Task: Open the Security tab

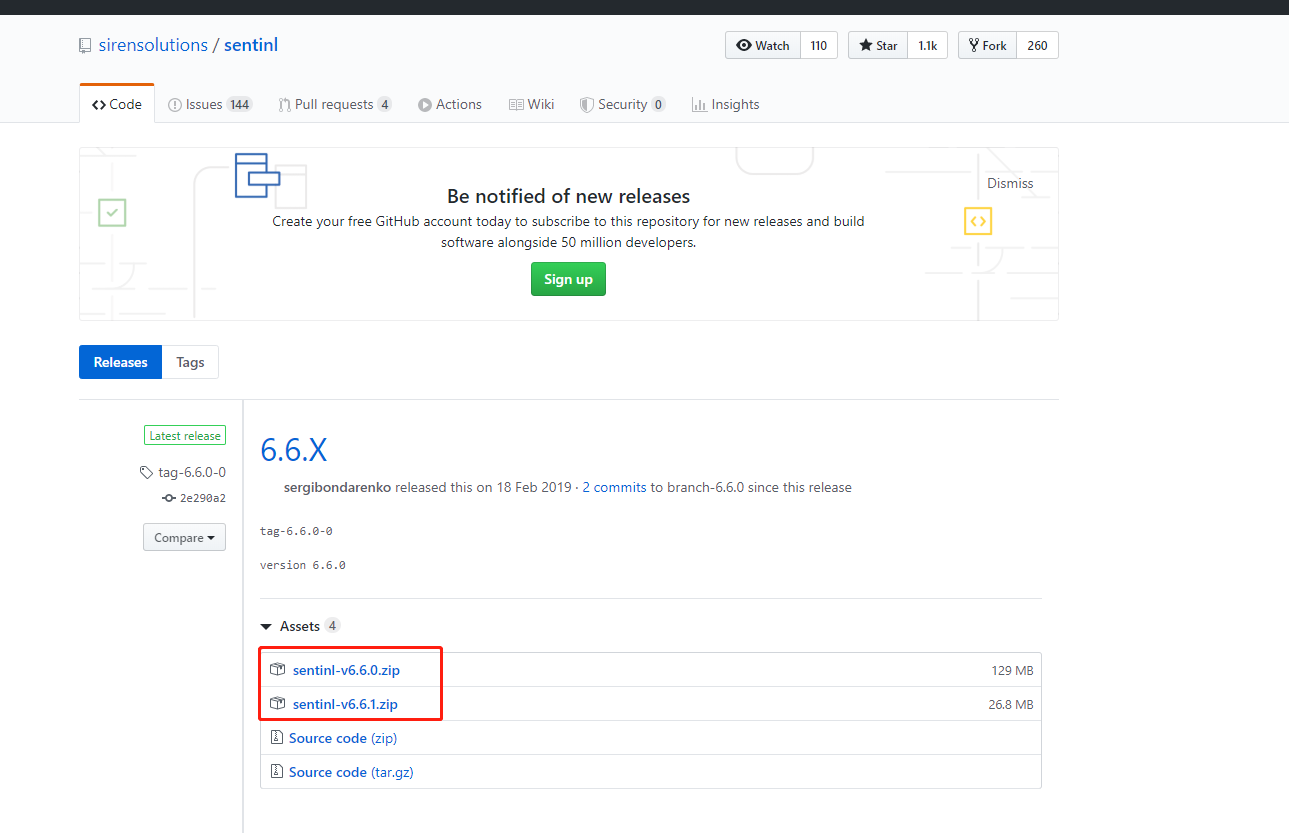Action: coord(622,104)
